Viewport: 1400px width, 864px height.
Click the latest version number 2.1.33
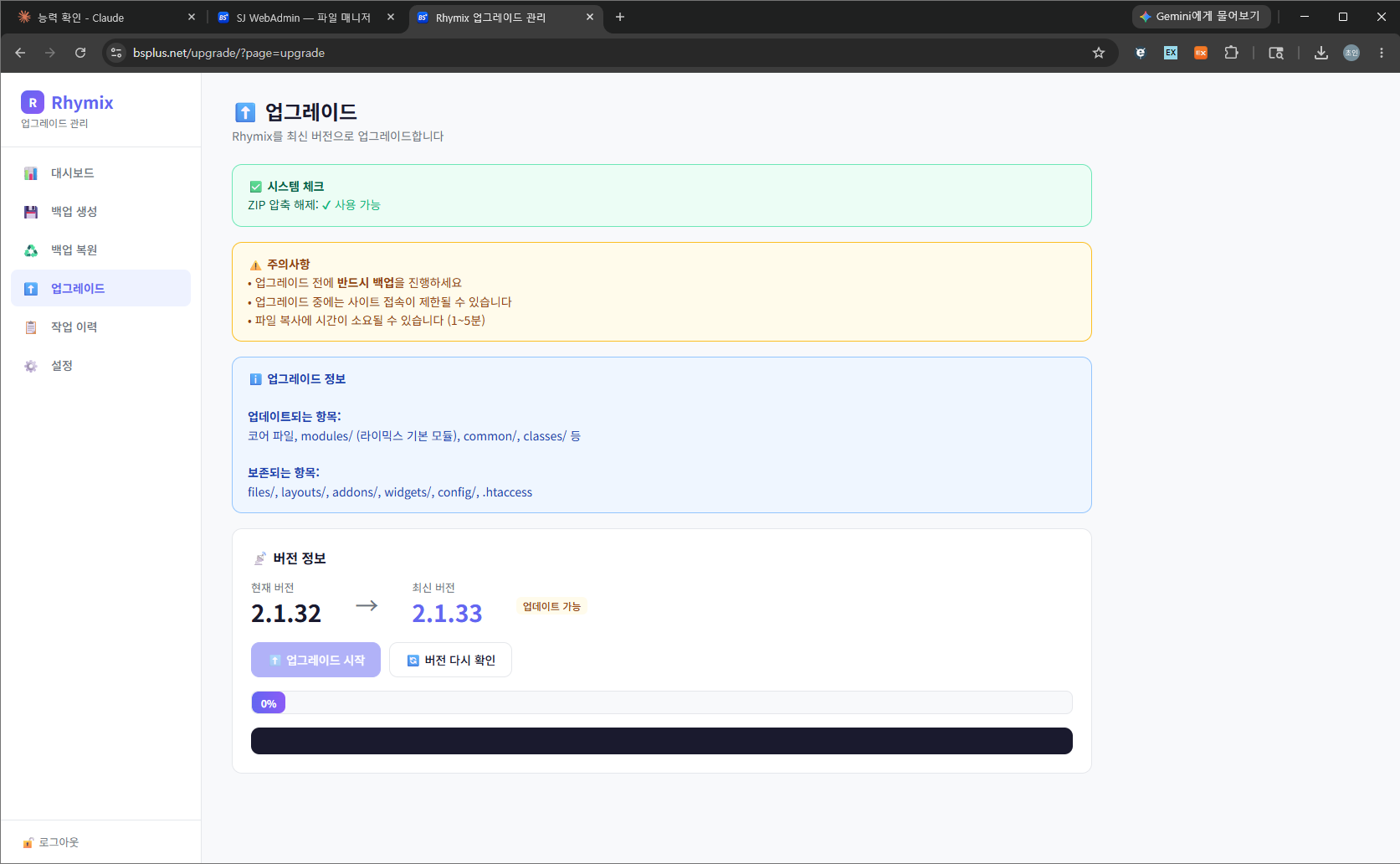(x=447, y=614)
